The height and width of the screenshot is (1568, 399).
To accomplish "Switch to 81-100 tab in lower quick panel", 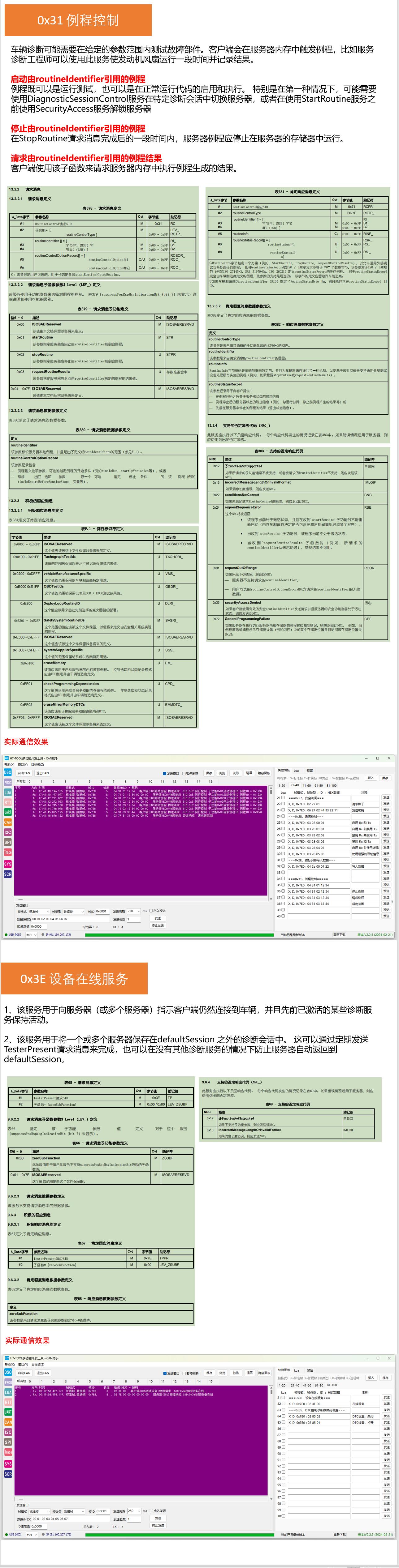I will [x=332, y=1385].
